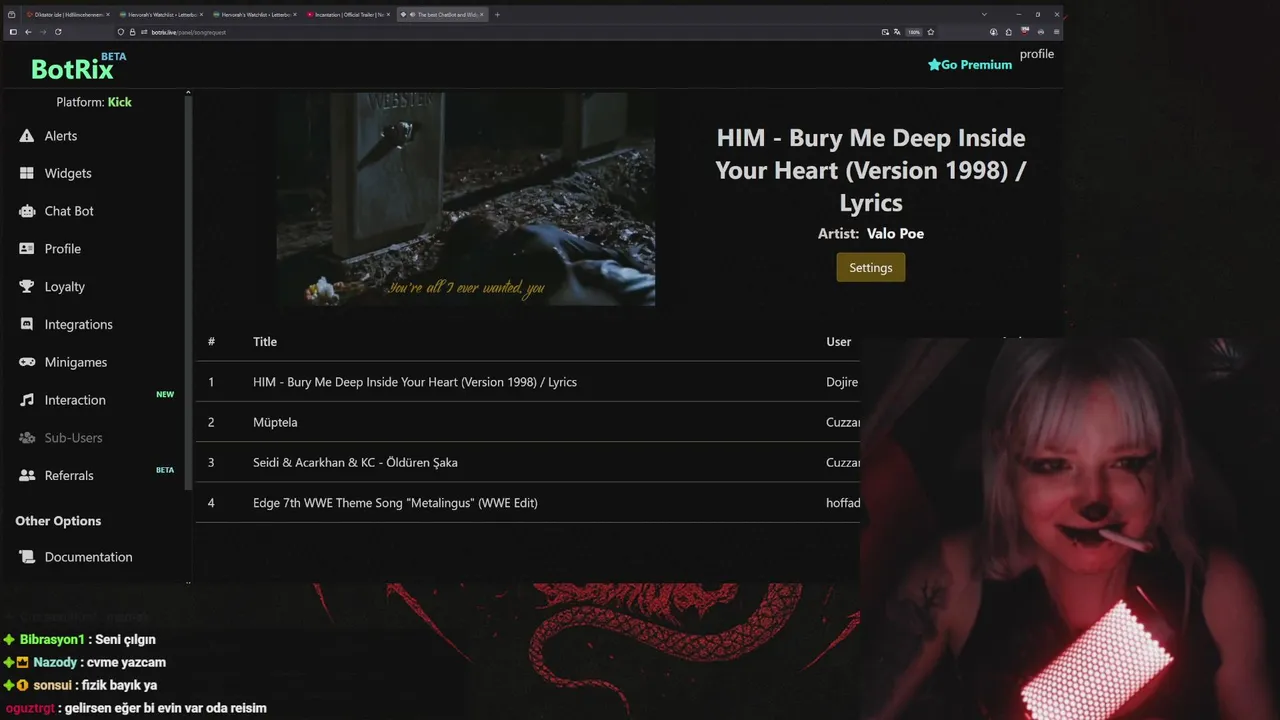Click the Platform: Kick label
Screen dimensions: 1280x720
point(94,102)
